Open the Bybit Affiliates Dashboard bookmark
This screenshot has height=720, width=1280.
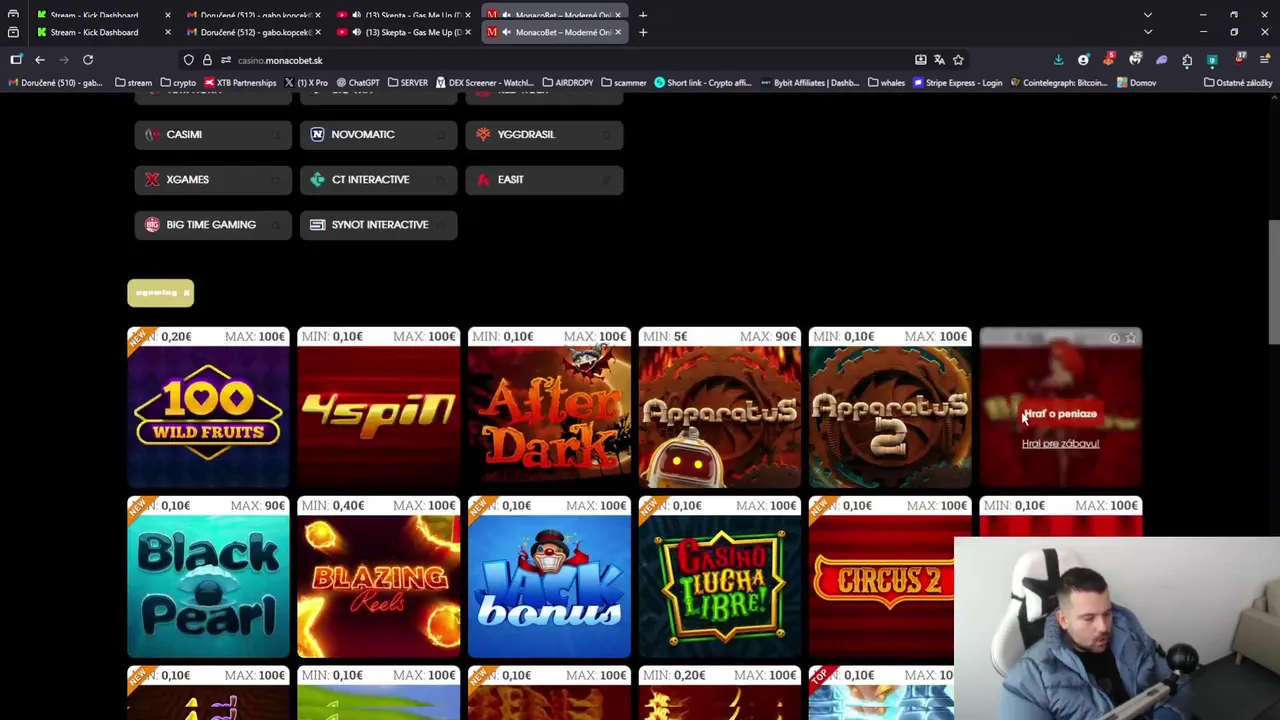pyautogui.click(x=810, y=83)
